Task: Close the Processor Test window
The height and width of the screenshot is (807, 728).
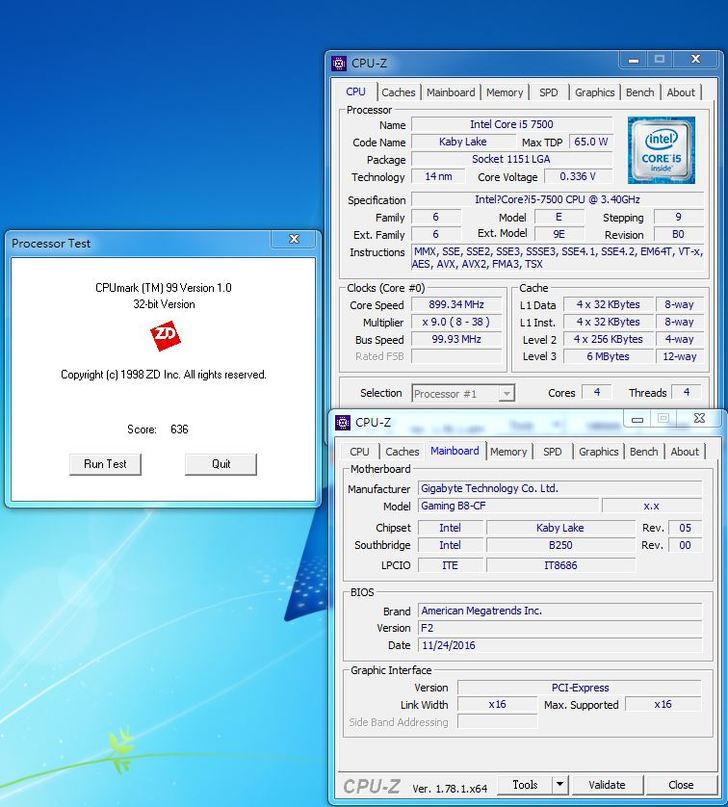Action: click(294, 240)
